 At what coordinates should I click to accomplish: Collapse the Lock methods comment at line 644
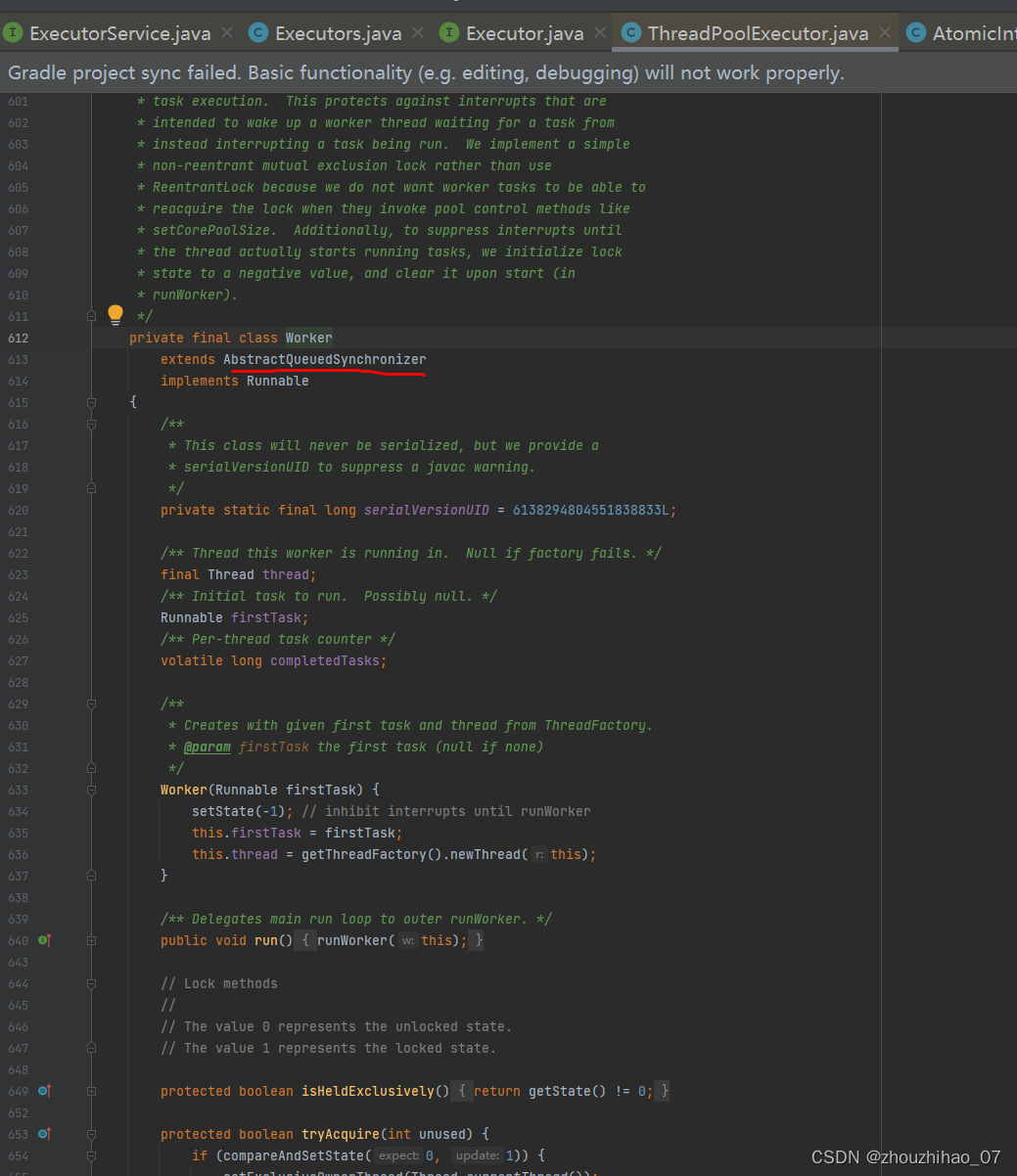(91, 983)
